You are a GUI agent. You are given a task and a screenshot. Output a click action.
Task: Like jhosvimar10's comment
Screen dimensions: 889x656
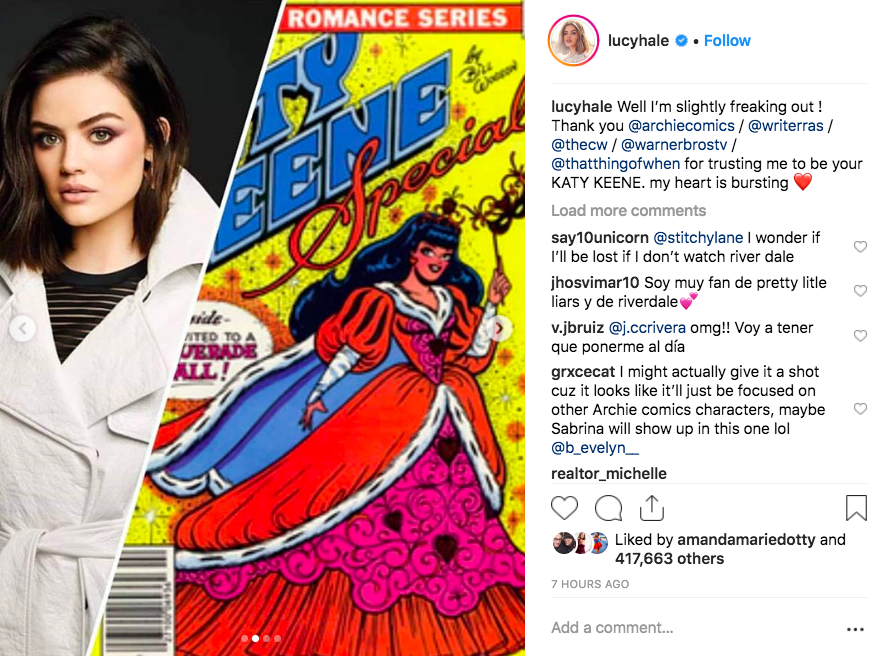pyautogui.click(x=860, y=290)
